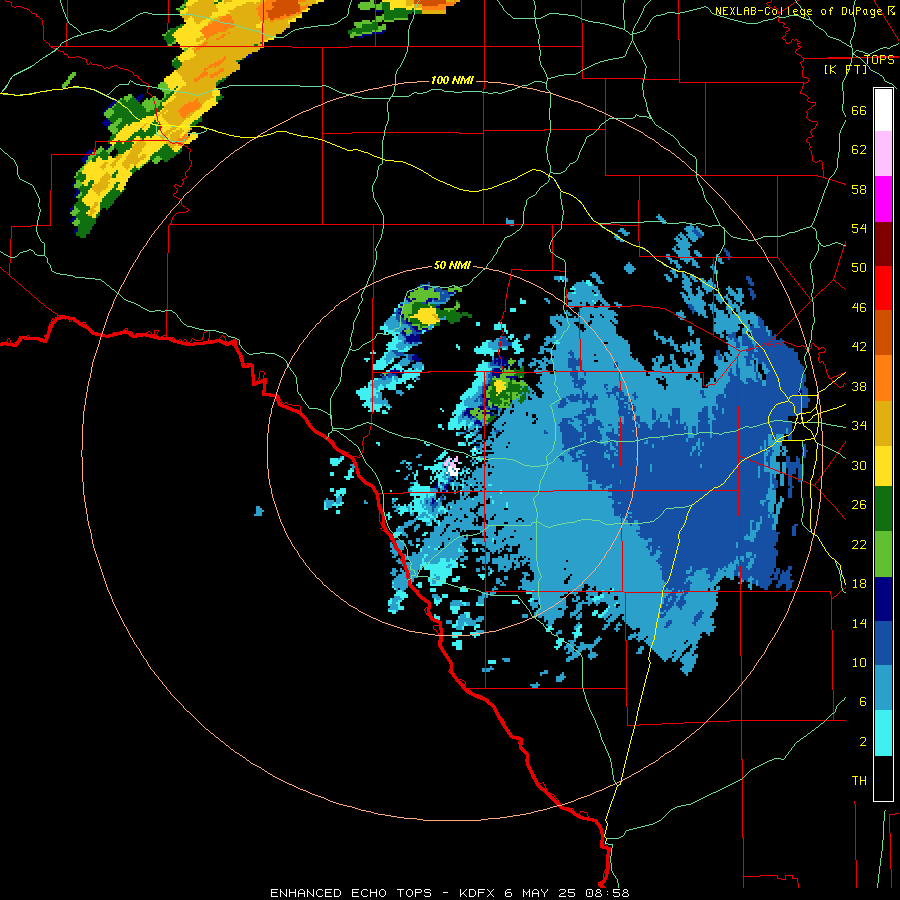
Task: Click the legend value '14'
Action: (859, 623)
